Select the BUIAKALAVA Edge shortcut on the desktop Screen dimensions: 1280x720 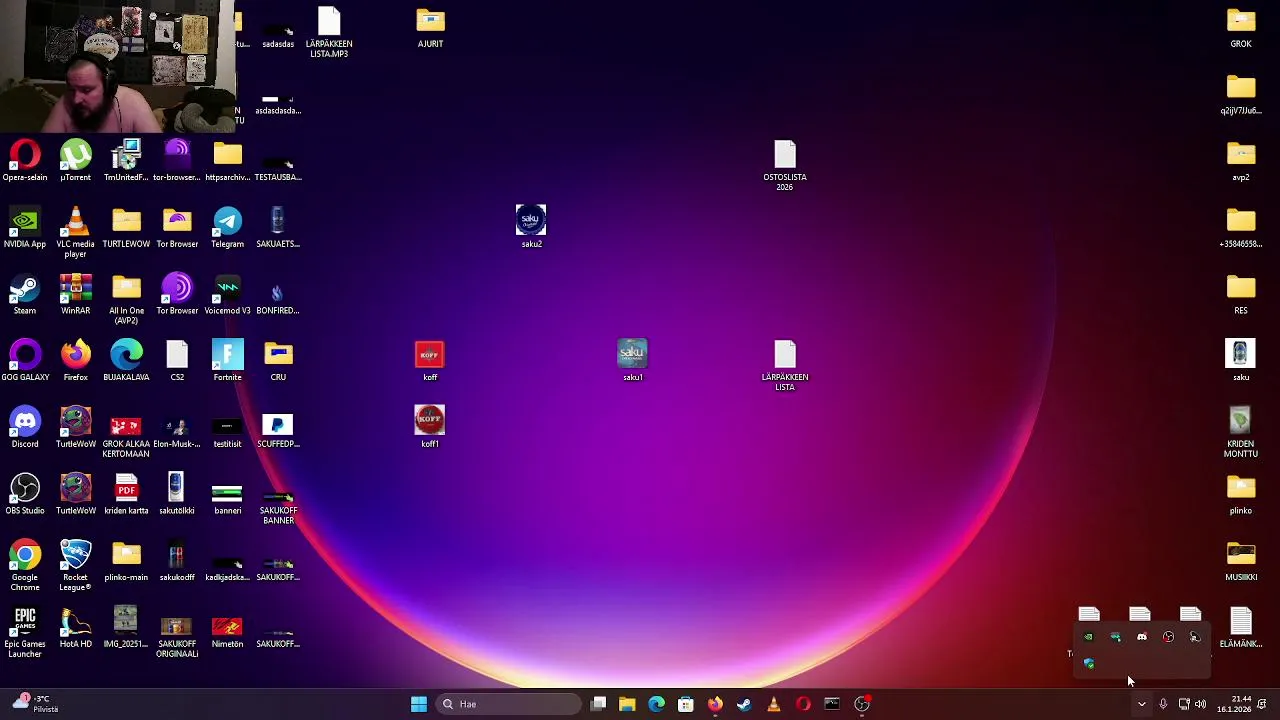(126, 362)
